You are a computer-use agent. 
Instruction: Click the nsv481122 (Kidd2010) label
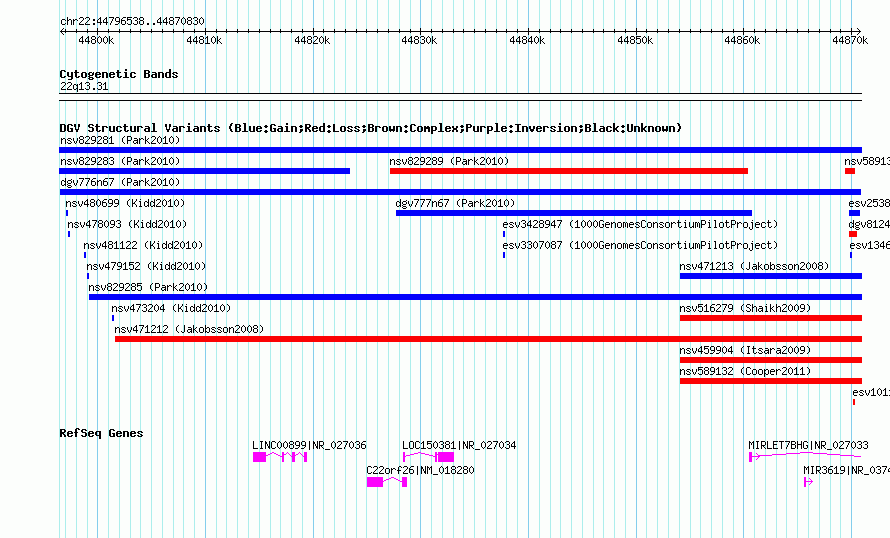click(x=143, y=245)
